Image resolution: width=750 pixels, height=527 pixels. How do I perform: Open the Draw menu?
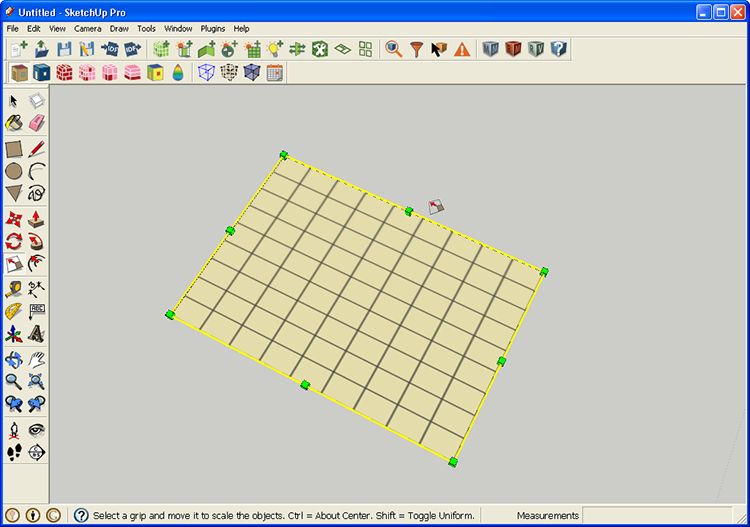[119, 29]
